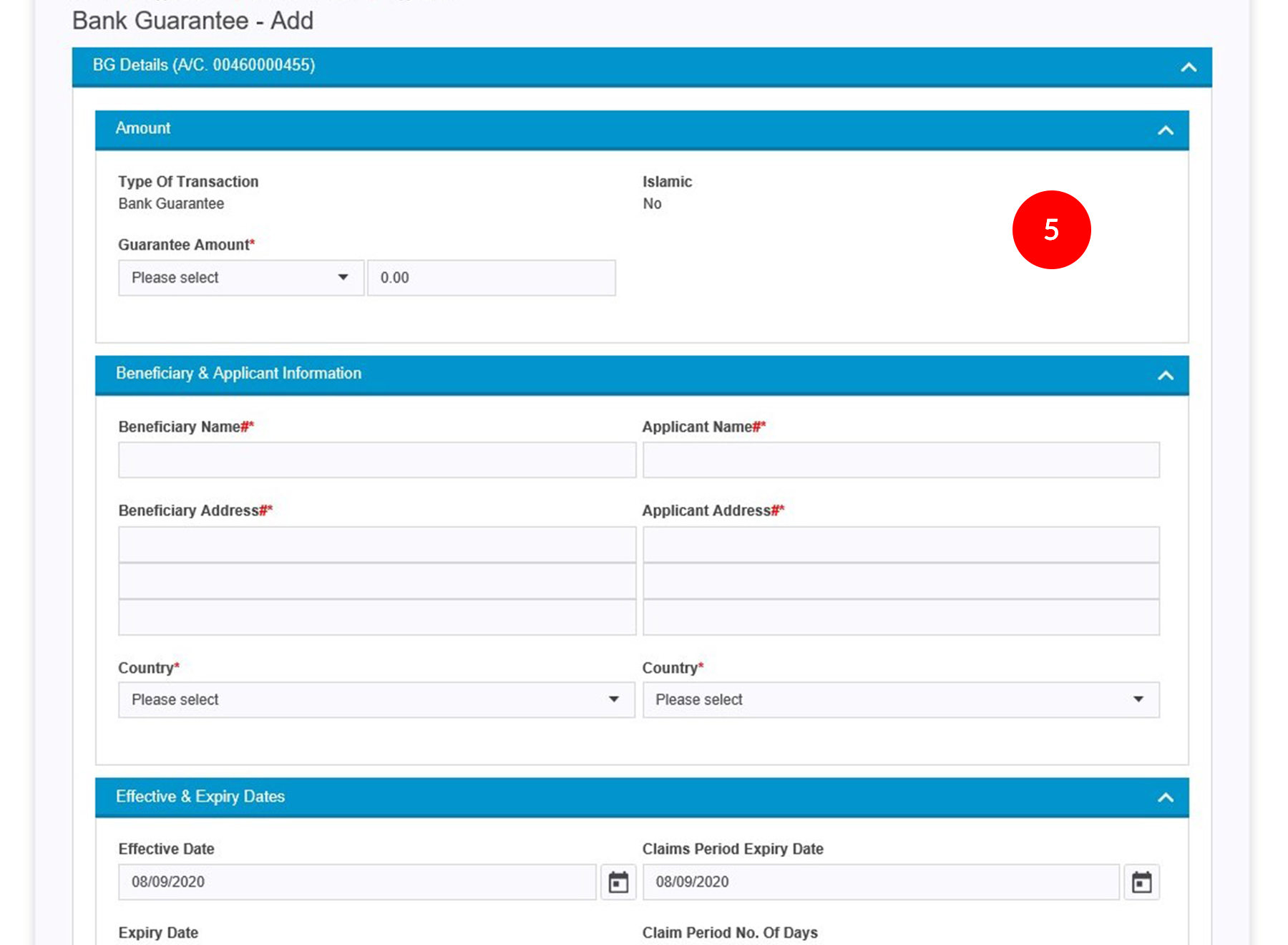
Task: Collapse the BG Details section
Action: [1189, 67]
